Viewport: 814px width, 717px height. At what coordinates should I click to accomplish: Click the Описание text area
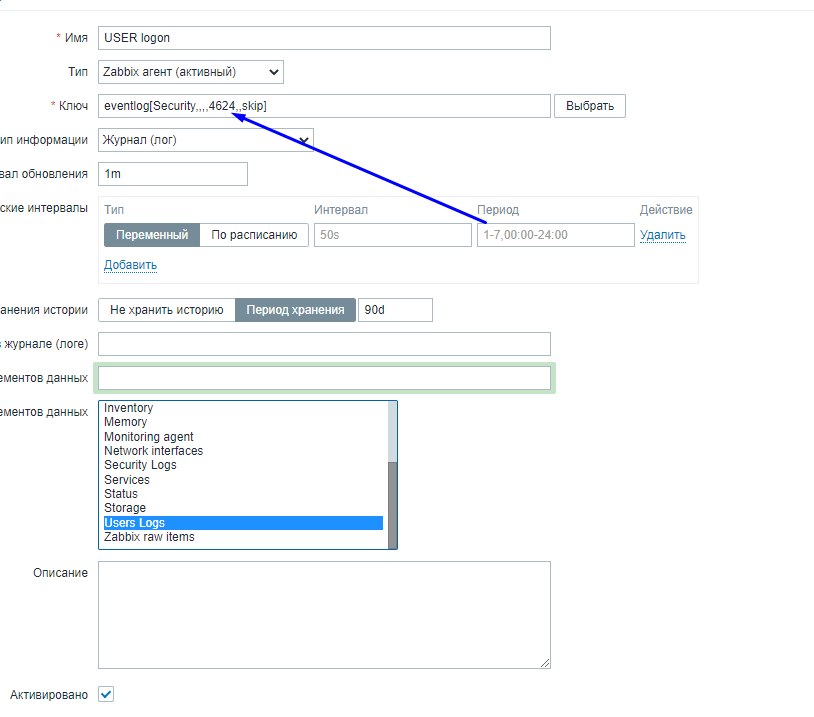click(x=324, y=615)
